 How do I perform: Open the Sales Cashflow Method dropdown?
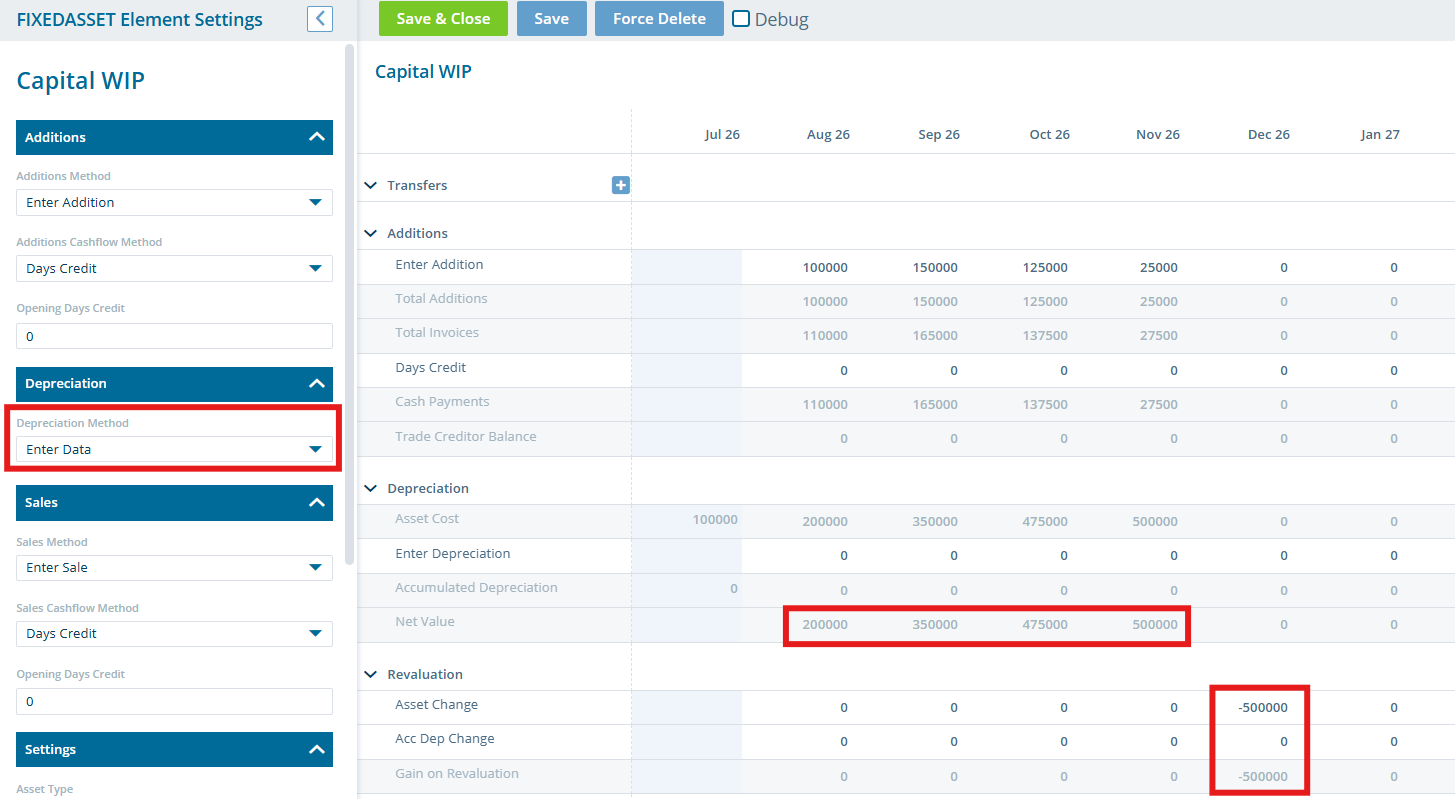[174, 633]
